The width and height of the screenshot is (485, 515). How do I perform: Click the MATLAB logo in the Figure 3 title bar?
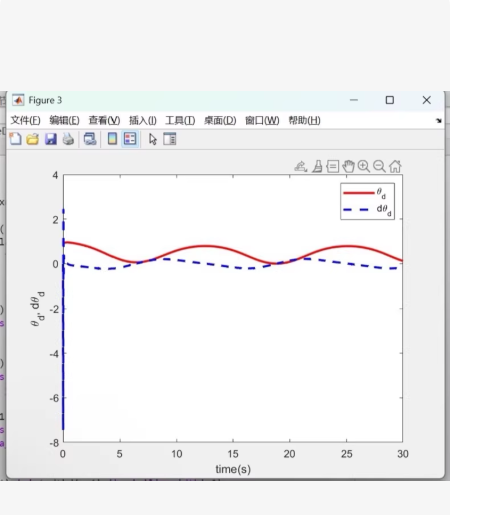pyautogui.click(x=18, y=100)
